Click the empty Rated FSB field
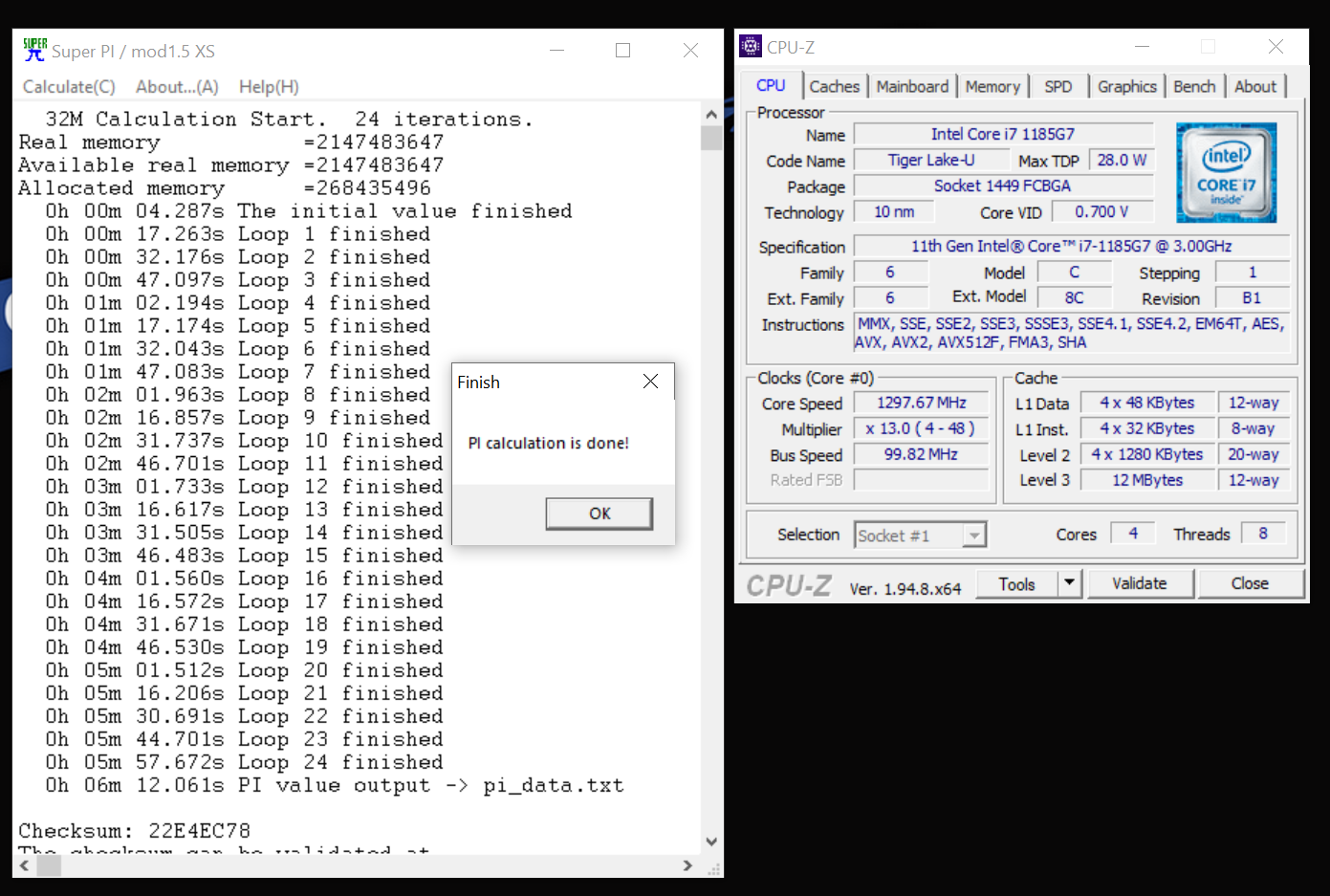 [922, 480]
